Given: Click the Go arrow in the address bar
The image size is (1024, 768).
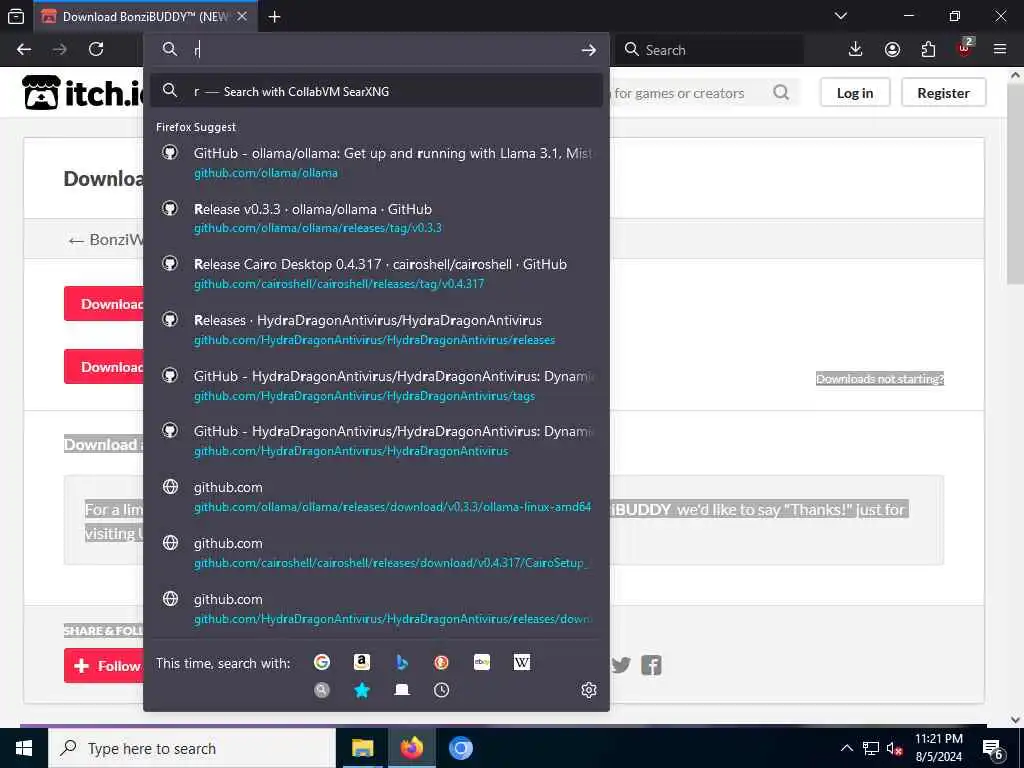Looking at the screenshot, I should coord(588,50).
